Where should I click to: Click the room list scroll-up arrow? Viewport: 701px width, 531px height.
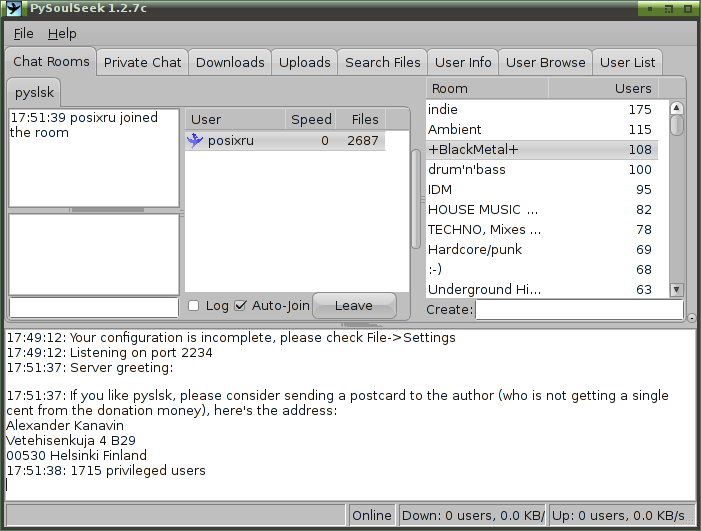tap(676, 108)
